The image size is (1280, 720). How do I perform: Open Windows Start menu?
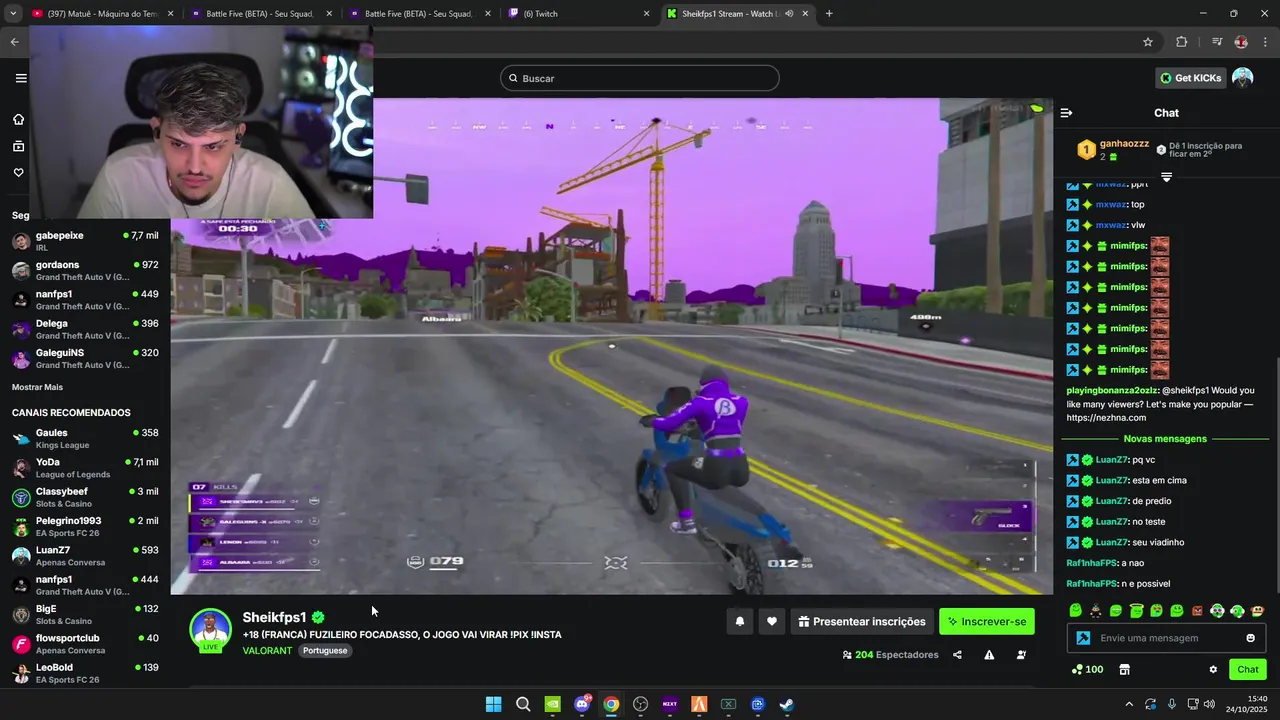pyautogui.click(x=493, y=704)
